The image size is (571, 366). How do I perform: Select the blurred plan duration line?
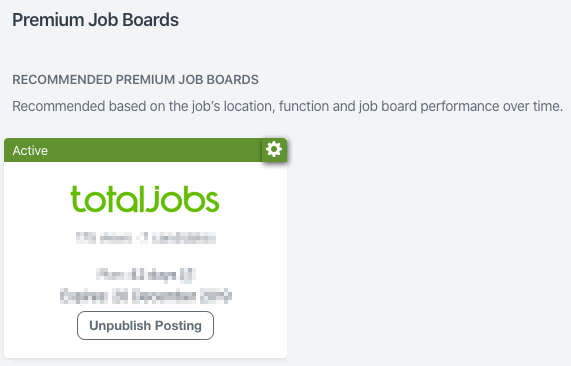146,275
